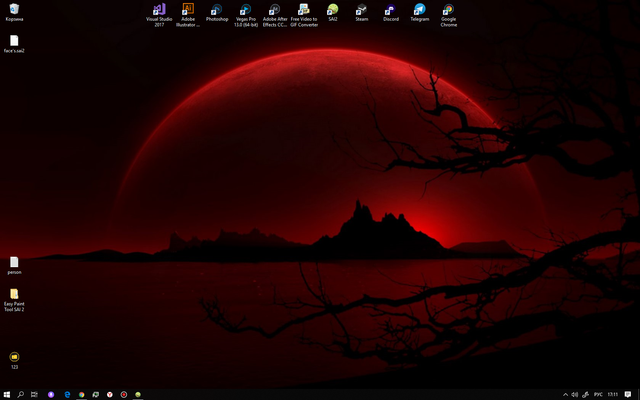This screenshot has height=400, width=640.
Task: Select the yellow 123 desktop icon
Action: [14, 360]
